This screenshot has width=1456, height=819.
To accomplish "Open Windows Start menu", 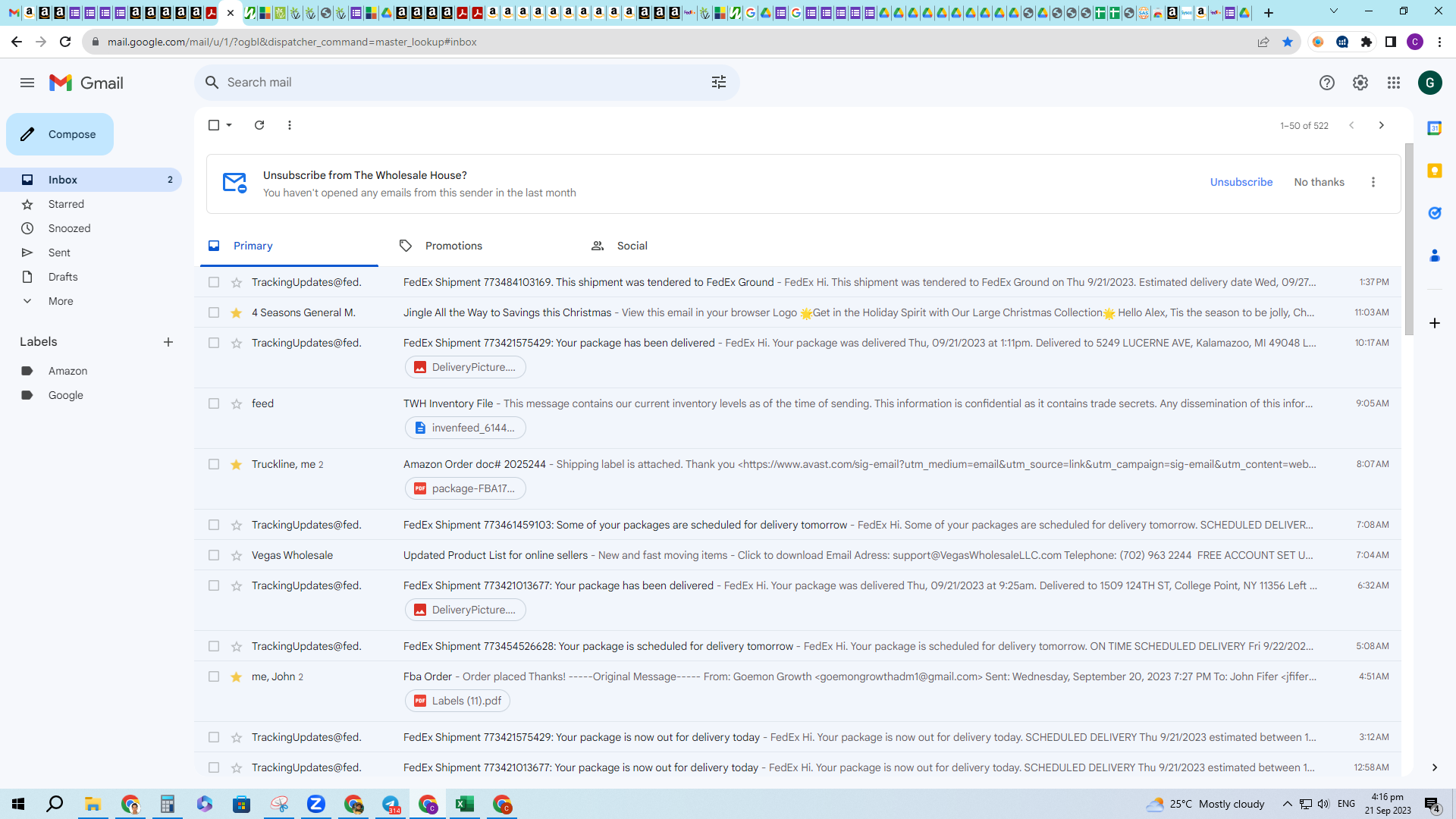I will pyautogui.click(x=18, y=804).
